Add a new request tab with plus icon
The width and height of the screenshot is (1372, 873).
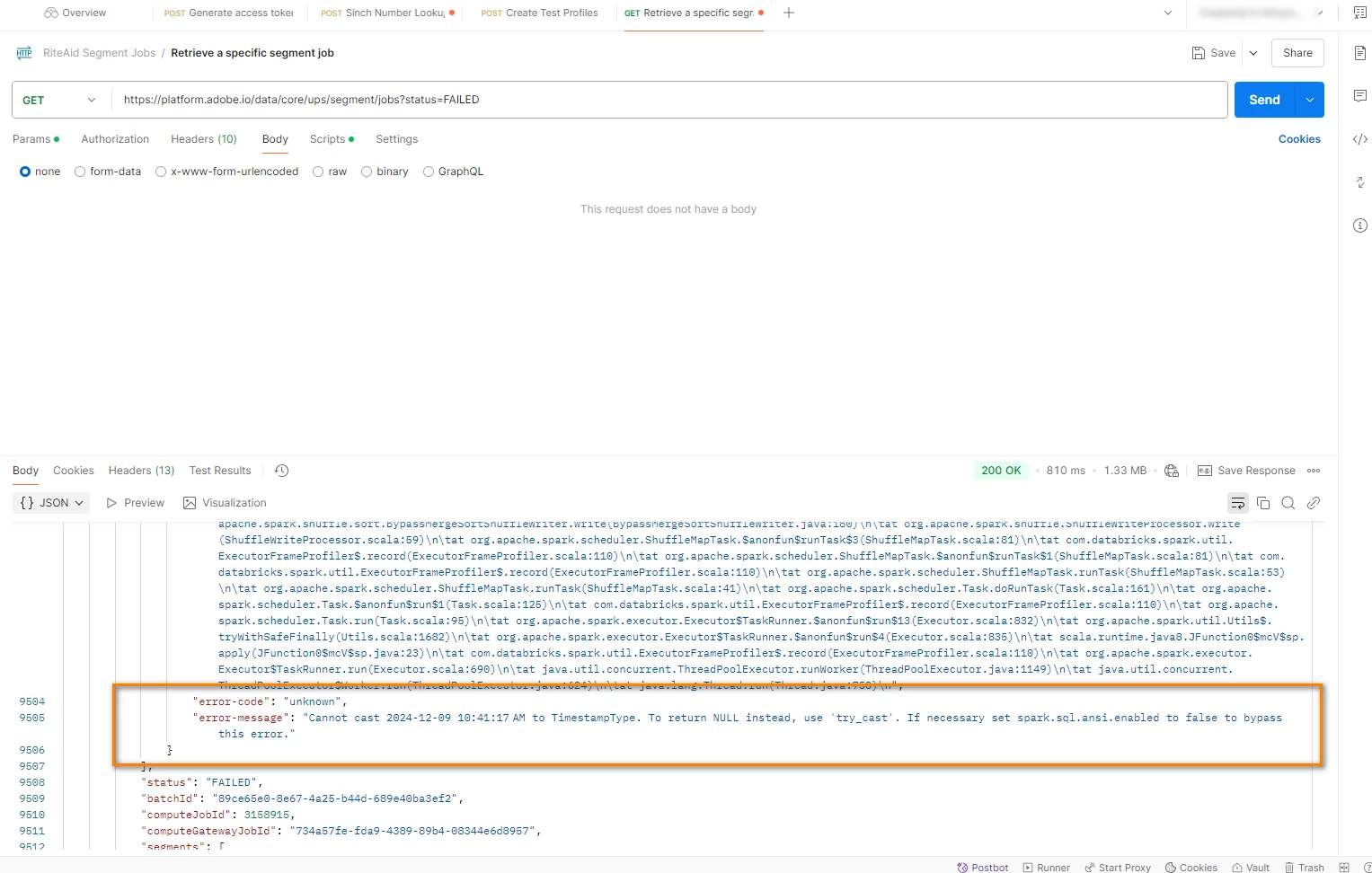coord(789,13)
